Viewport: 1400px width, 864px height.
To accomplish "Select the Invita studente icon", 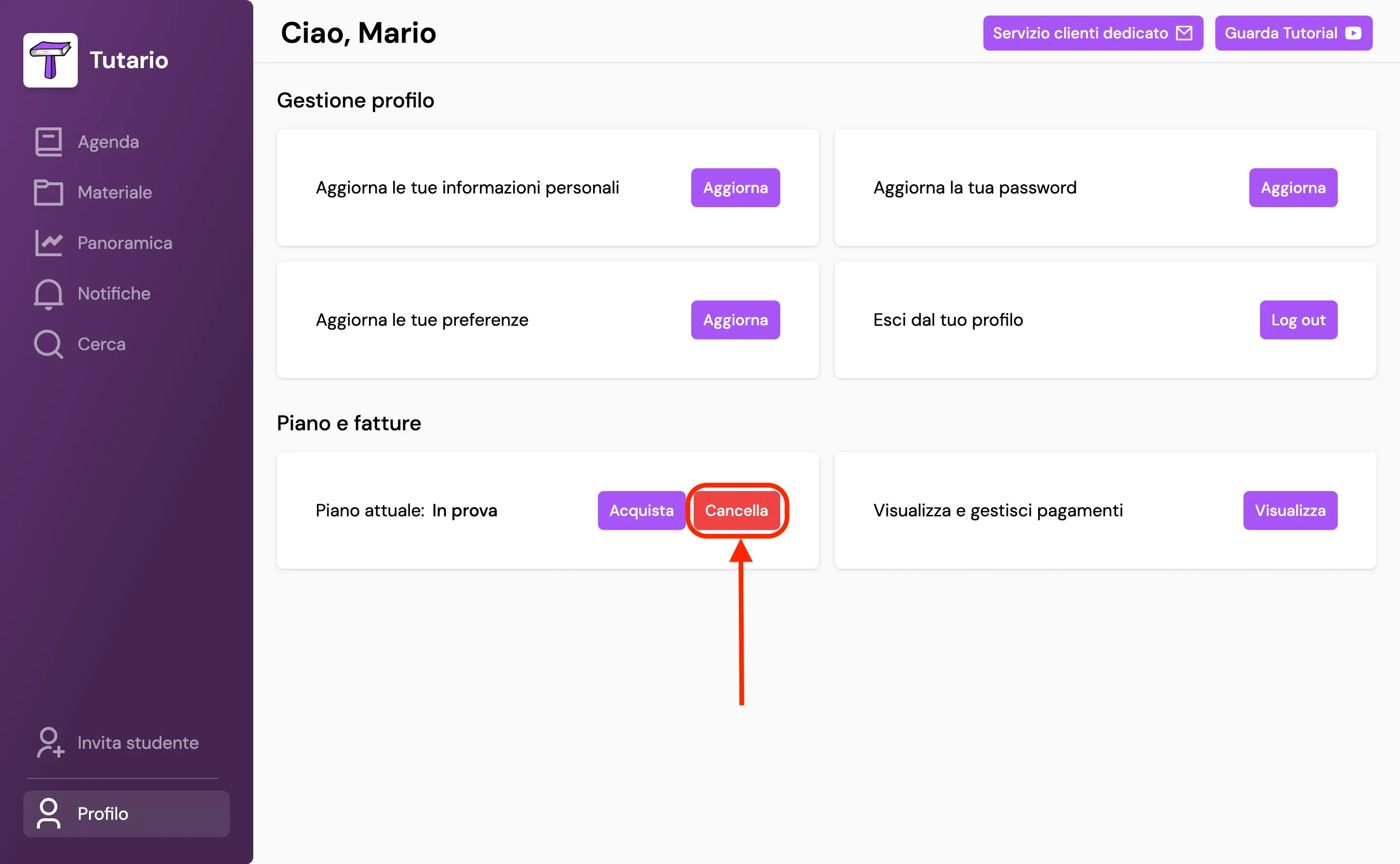I will pyautogui.click(x=48, y=742).
